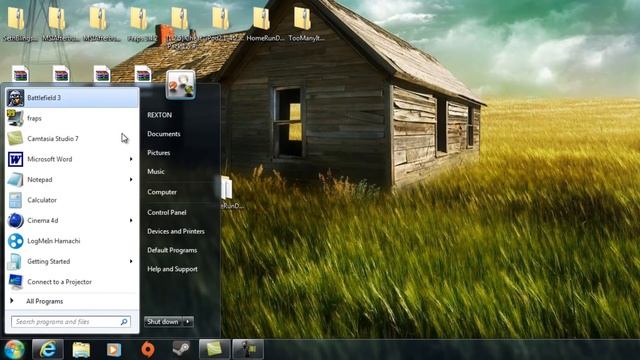Open Help and Support
The height and width of the screenshot is (360, 640).
172,269
